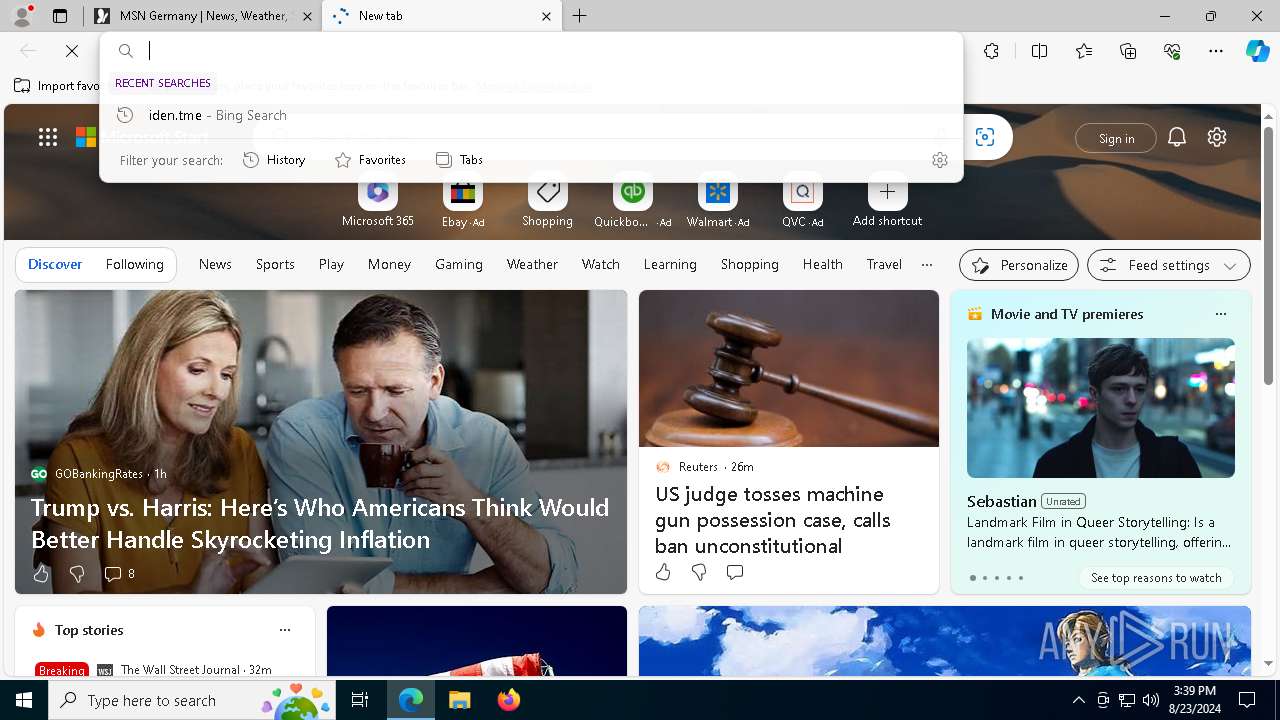Open the Shopping category
The width and height of the screenshot is (1280, 720).
(749, 265)
